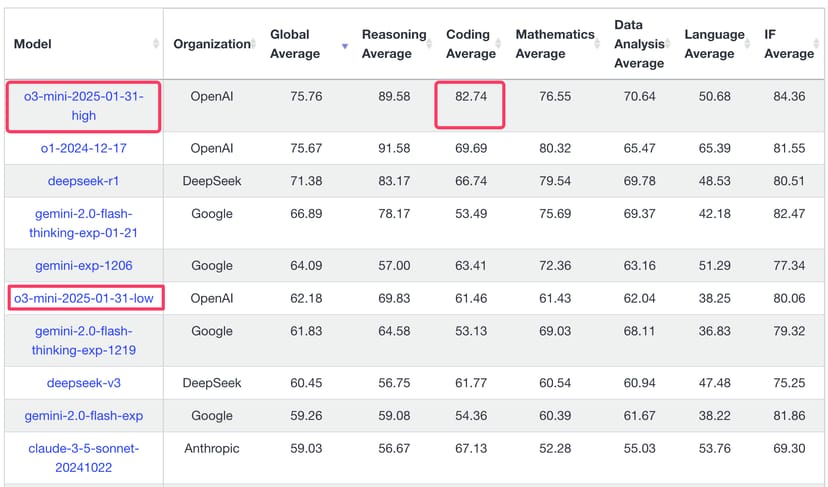Screen dimensions: 828x487
Task: Open the gemini-2.0-flash-thinking-exp-01-21 link
Action: (x=83, y=223)
